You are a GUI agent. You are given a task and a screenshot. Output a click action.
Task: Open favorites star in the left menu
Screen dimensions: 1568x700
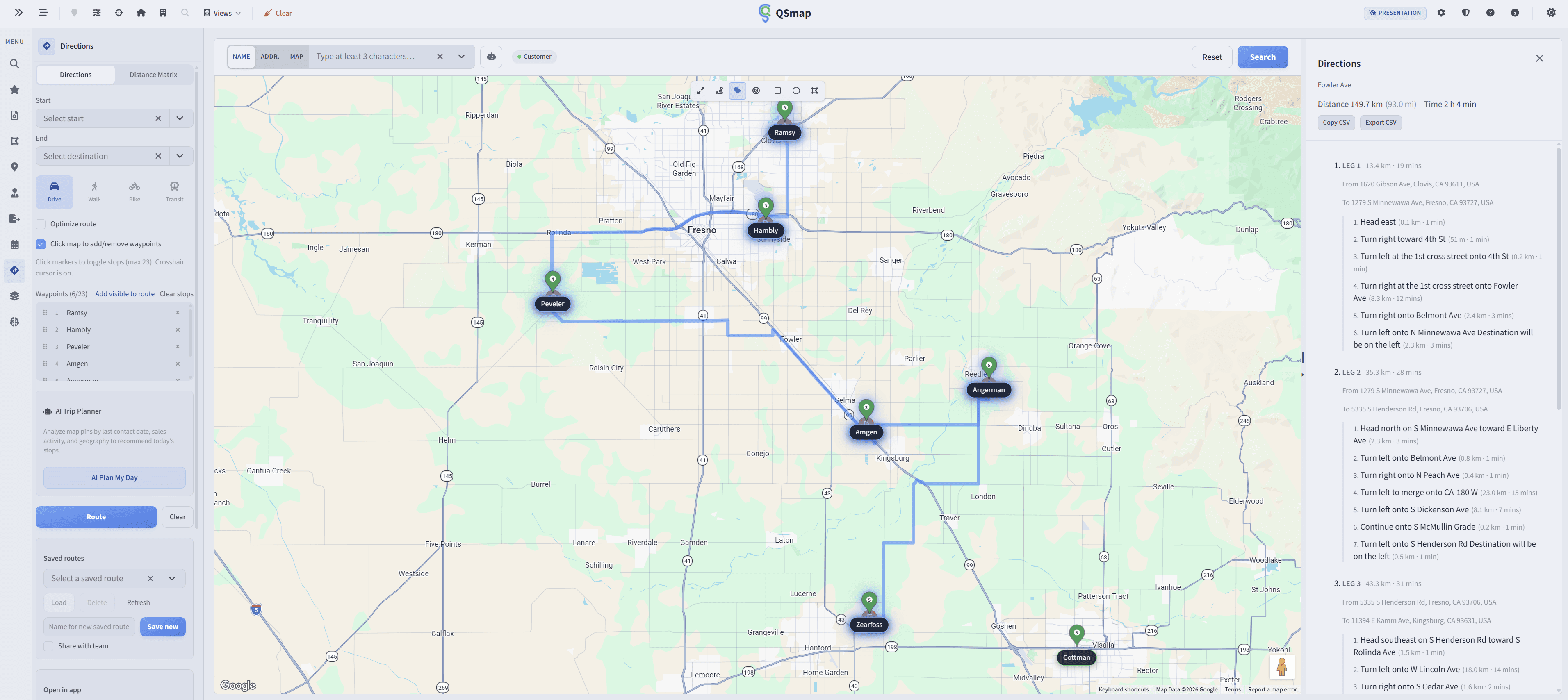(15, 89)
